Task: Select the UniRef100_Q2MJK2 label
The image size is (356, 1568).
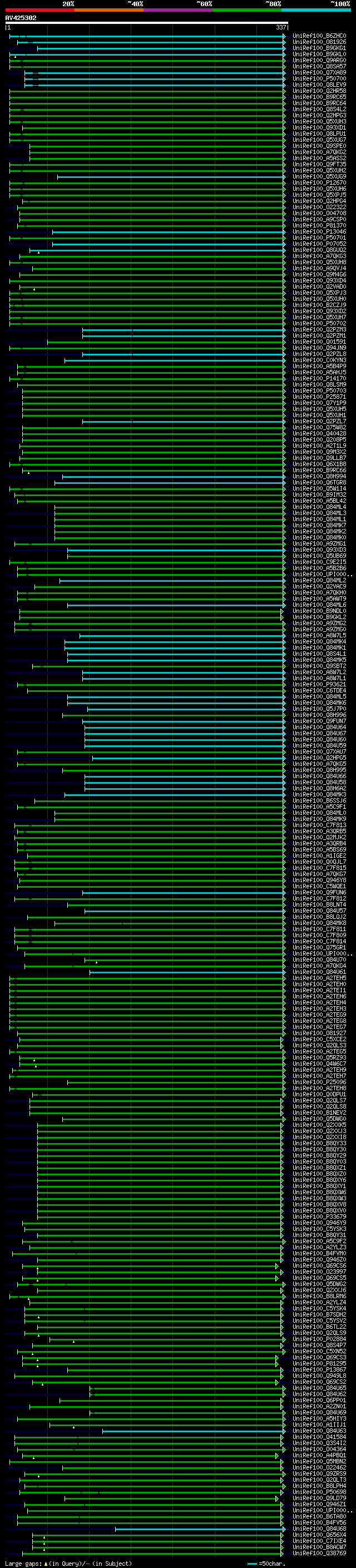Action: (319, 838)
